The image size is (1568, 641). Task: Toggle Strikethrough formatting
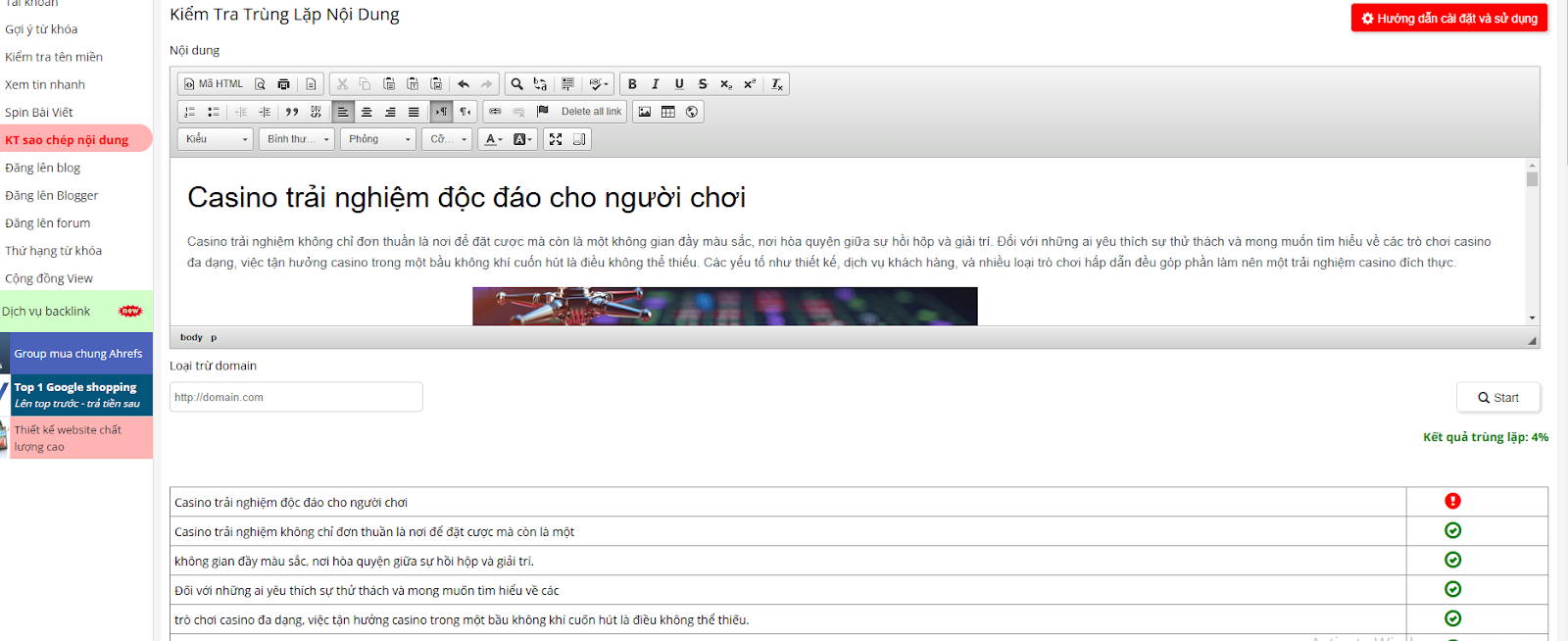pyautogui.click(x=703, y=84)
